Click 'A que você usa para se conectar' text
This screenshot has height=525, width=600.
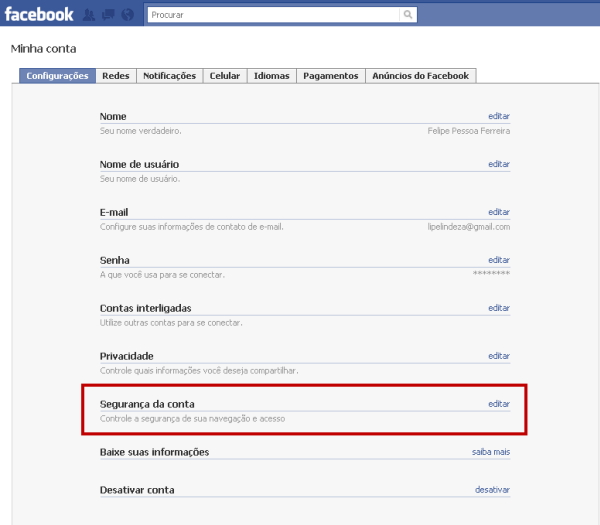(x=162, y=275)
